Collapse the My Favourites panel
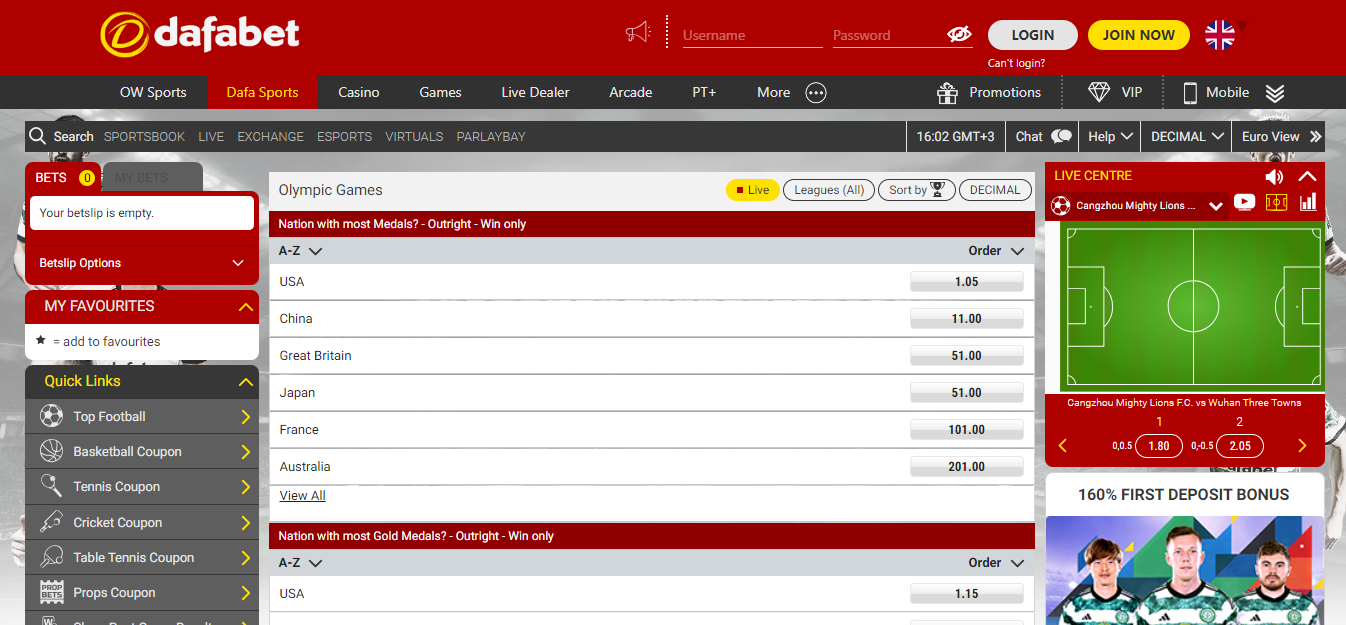The width and height of the screenshot is (1346, 625). point(245,307)
